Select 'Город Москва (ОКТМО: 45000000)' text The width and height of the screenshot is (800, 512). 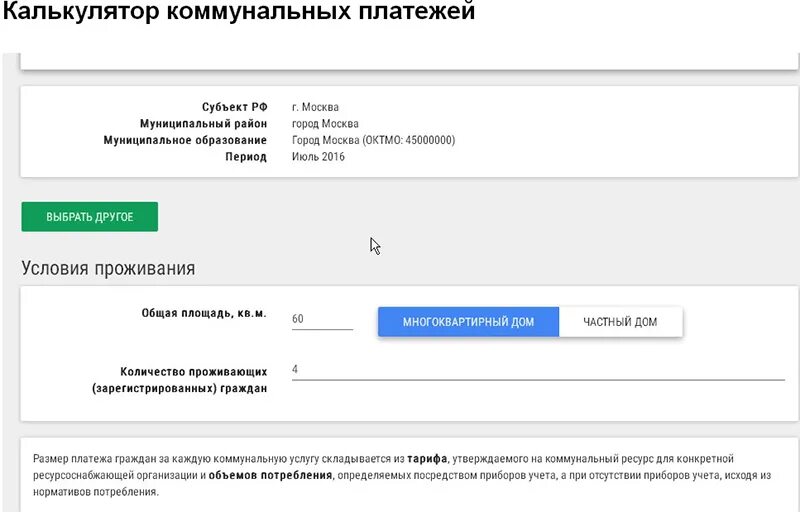tap(373, 140)
